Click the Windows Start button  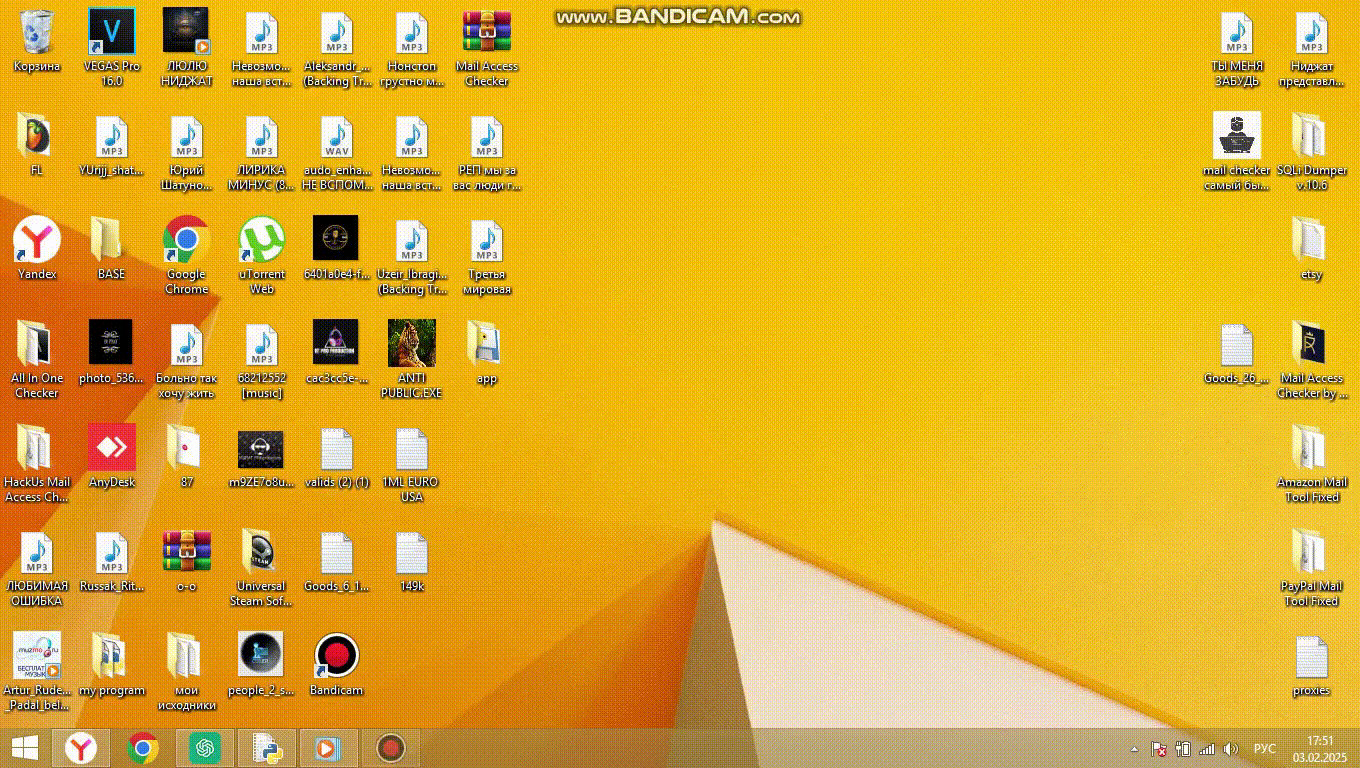coord(25,748)
